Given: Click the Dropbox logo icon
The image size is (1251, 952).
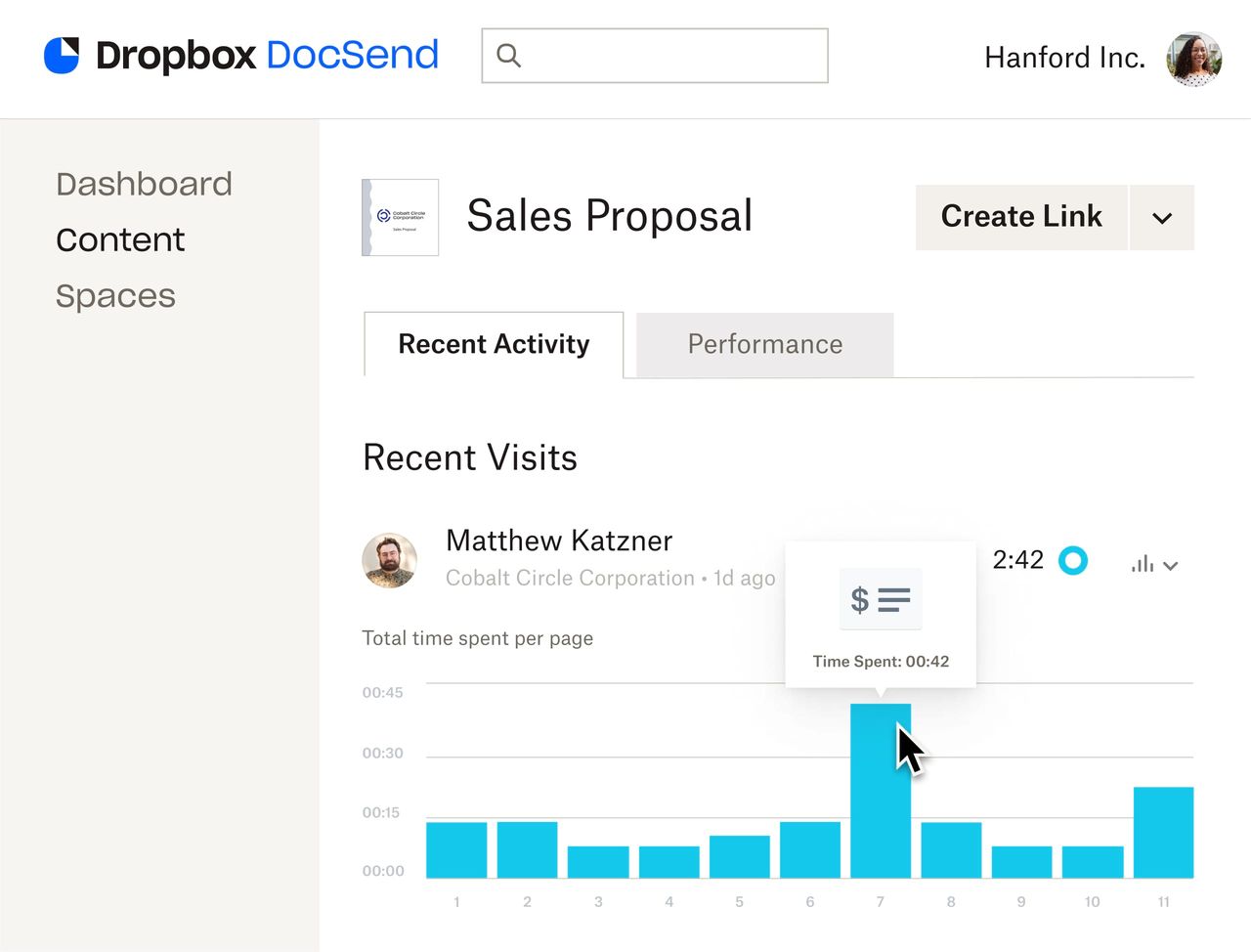Looking at the screenshot, I should (61, 56).
